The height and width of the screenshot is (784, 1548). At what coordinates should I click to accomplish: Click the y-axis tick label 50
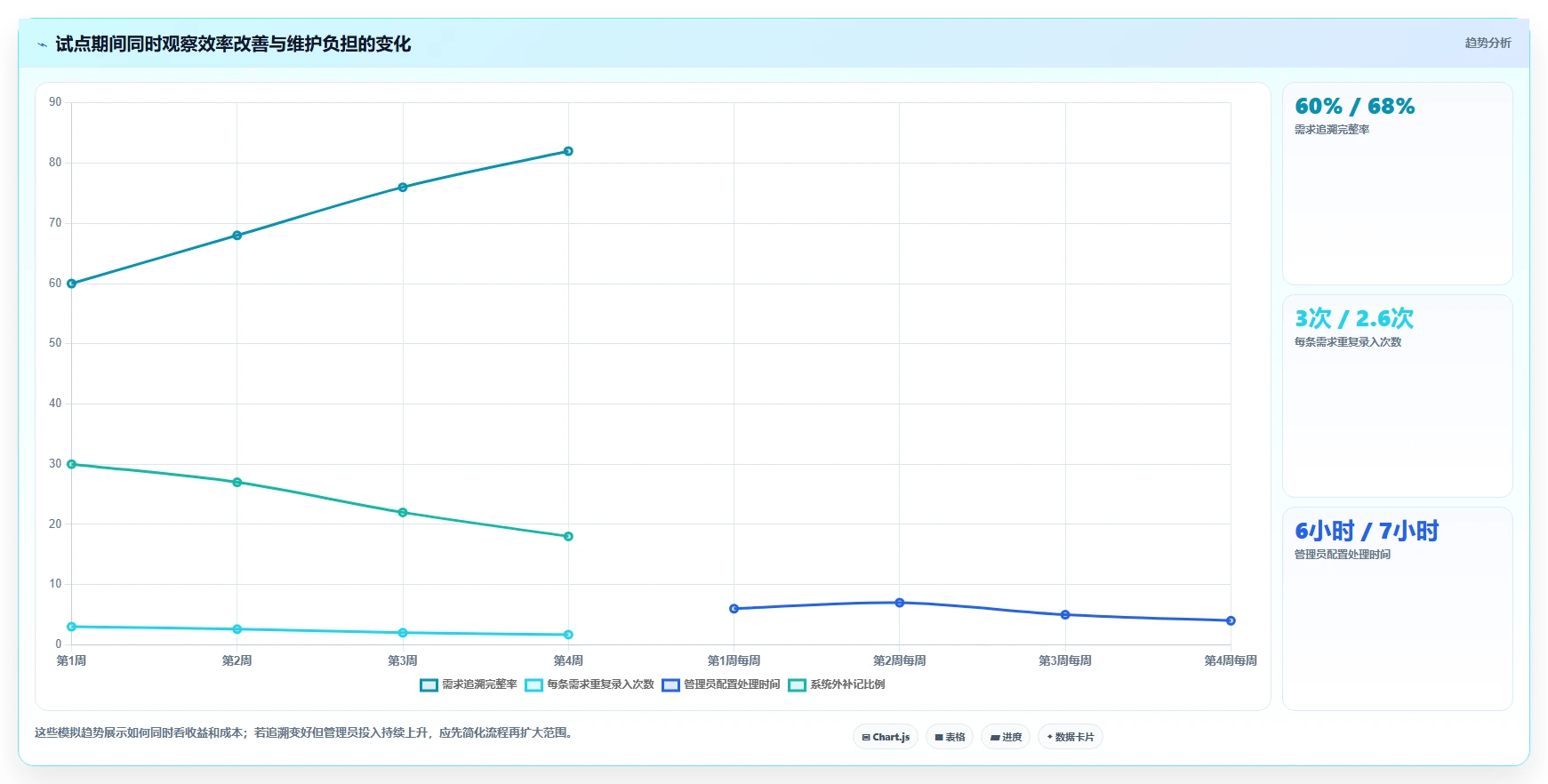55,343
